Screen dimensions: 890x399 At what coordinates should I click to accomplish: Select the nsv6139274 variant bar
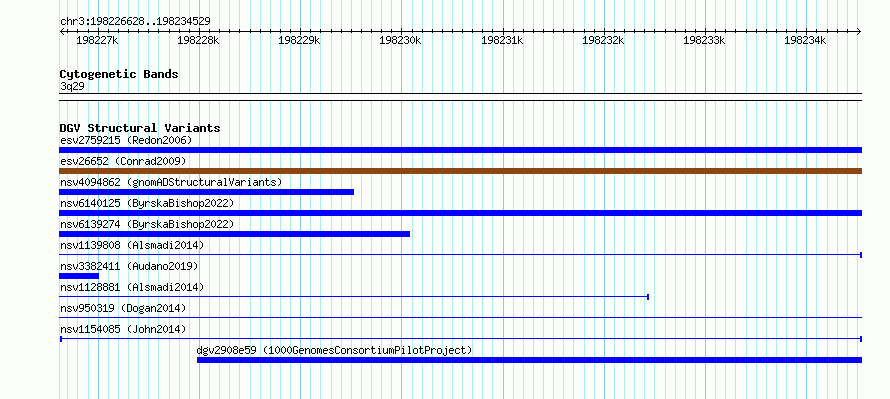[234, 234]
